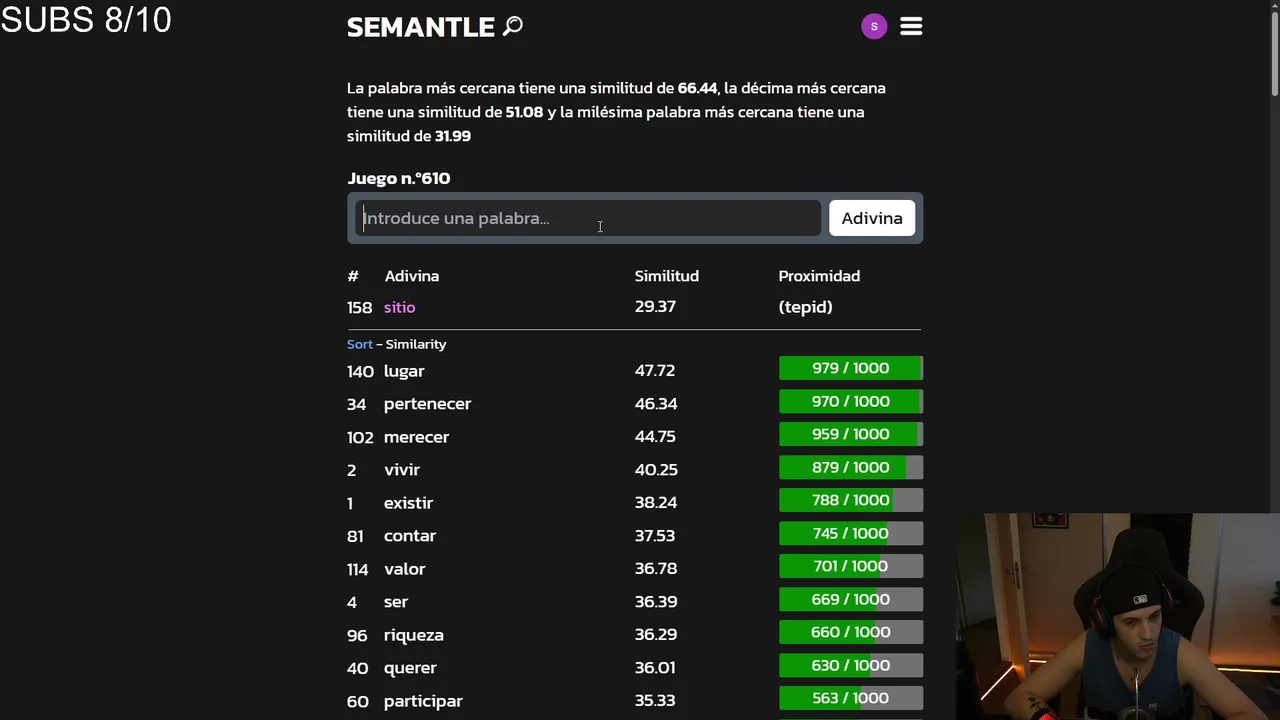Open the purple user avatar icon
This screenshot has height=720, width=1280.
[874, 27]
